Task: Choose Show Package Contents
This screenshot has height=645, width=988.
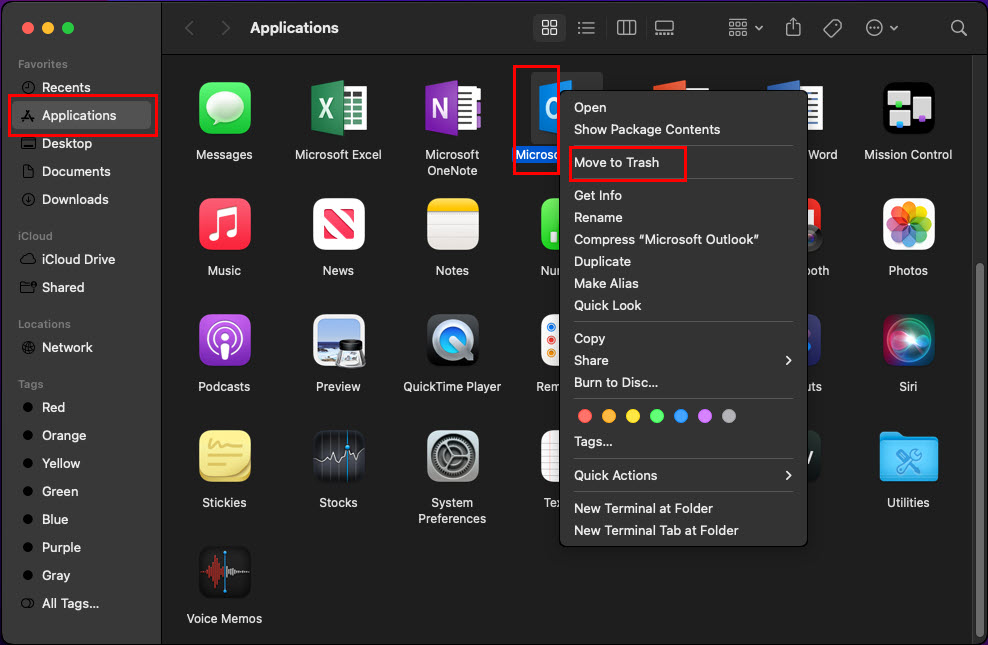Action: coord(682,130)
